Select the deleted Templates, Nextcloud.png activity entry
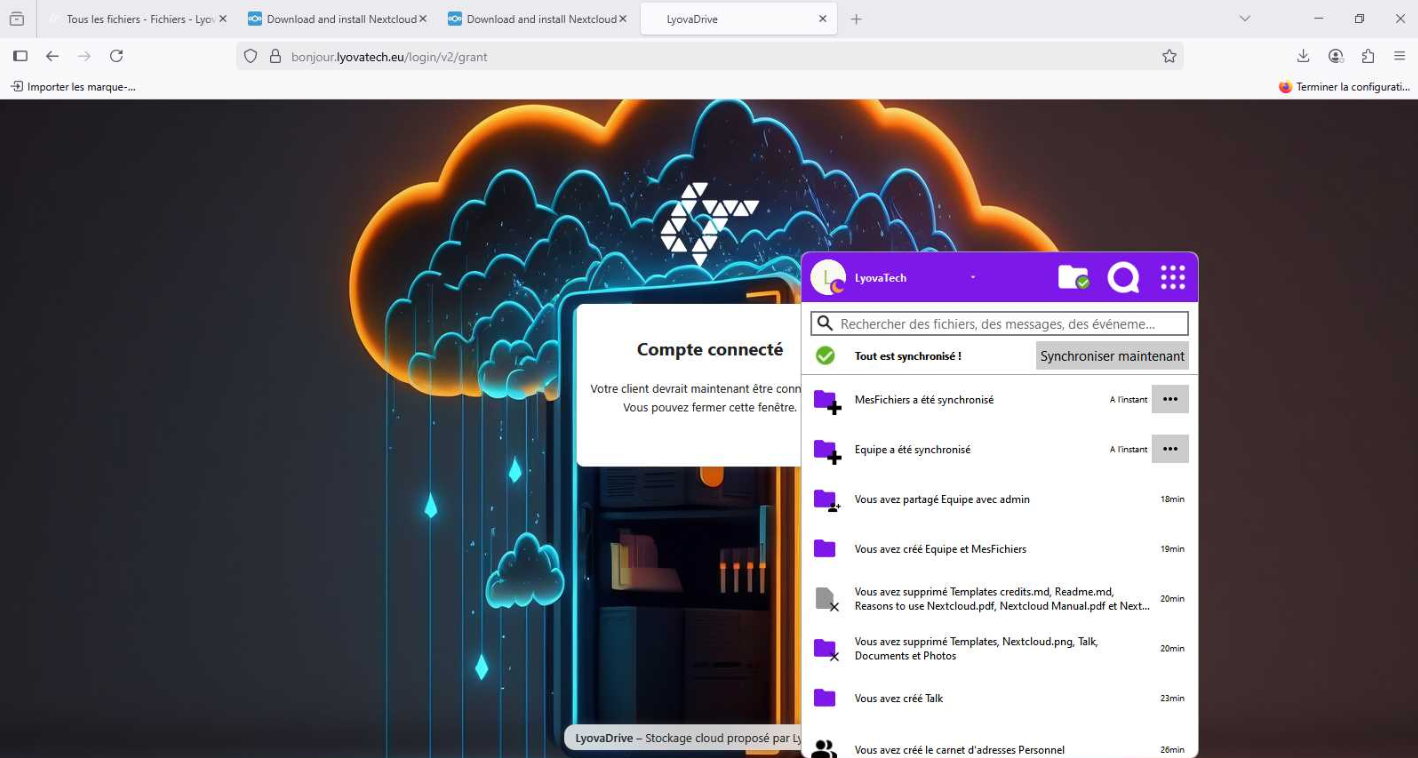1418x758 pixels. (1000, 649)
